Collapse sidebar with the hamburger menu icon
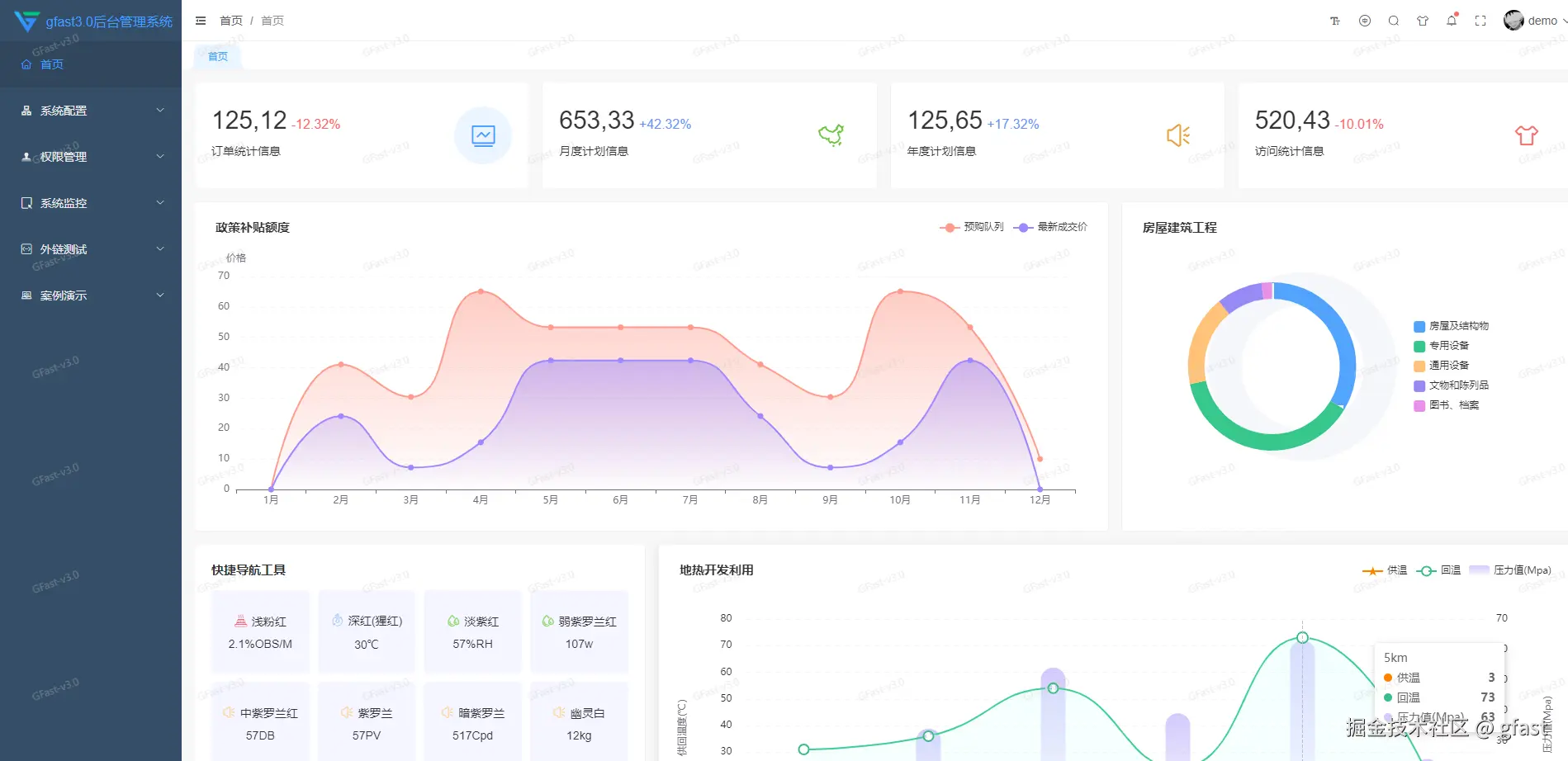This screenshot has height=761, width=1568. 201,21
